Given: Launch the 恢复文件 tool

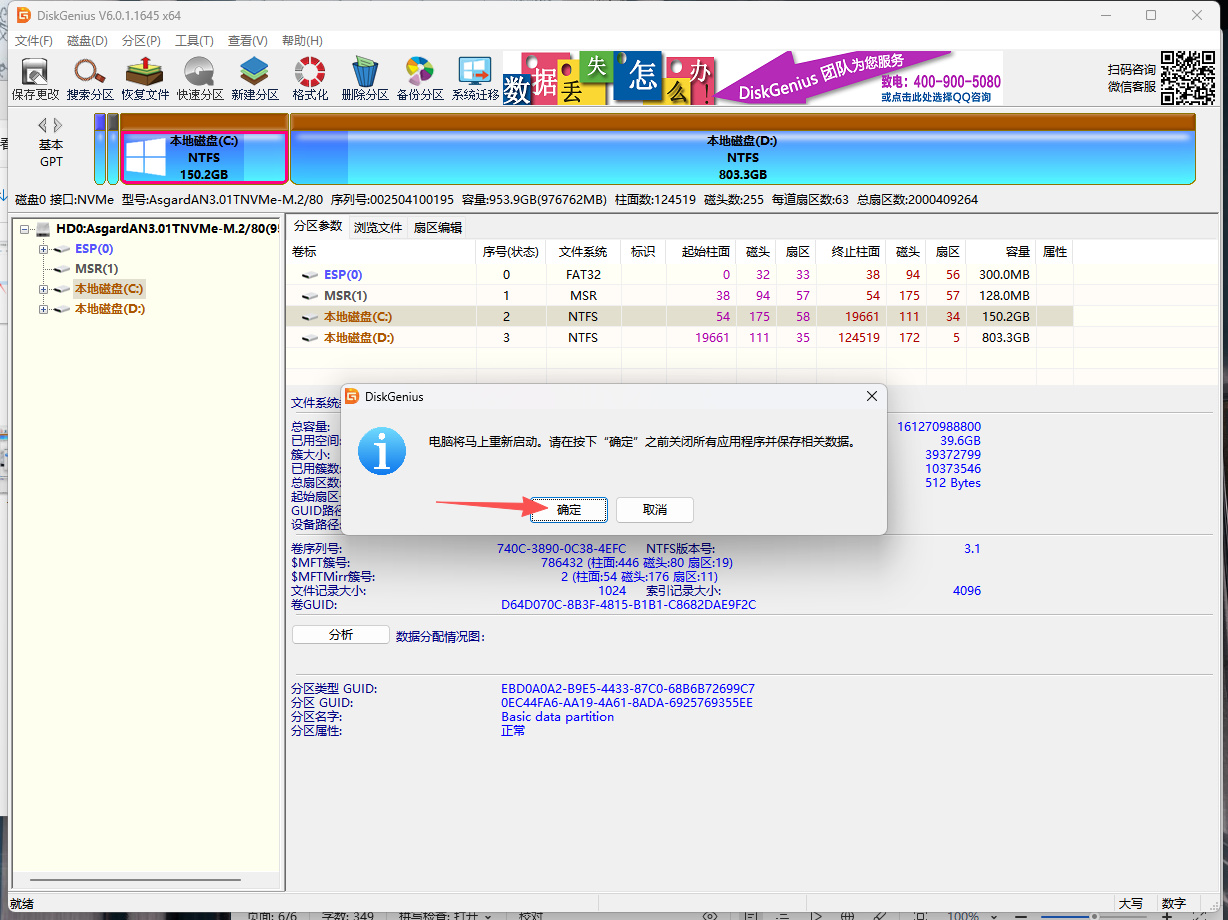Looking at the screenshot, I should point(145,79).
